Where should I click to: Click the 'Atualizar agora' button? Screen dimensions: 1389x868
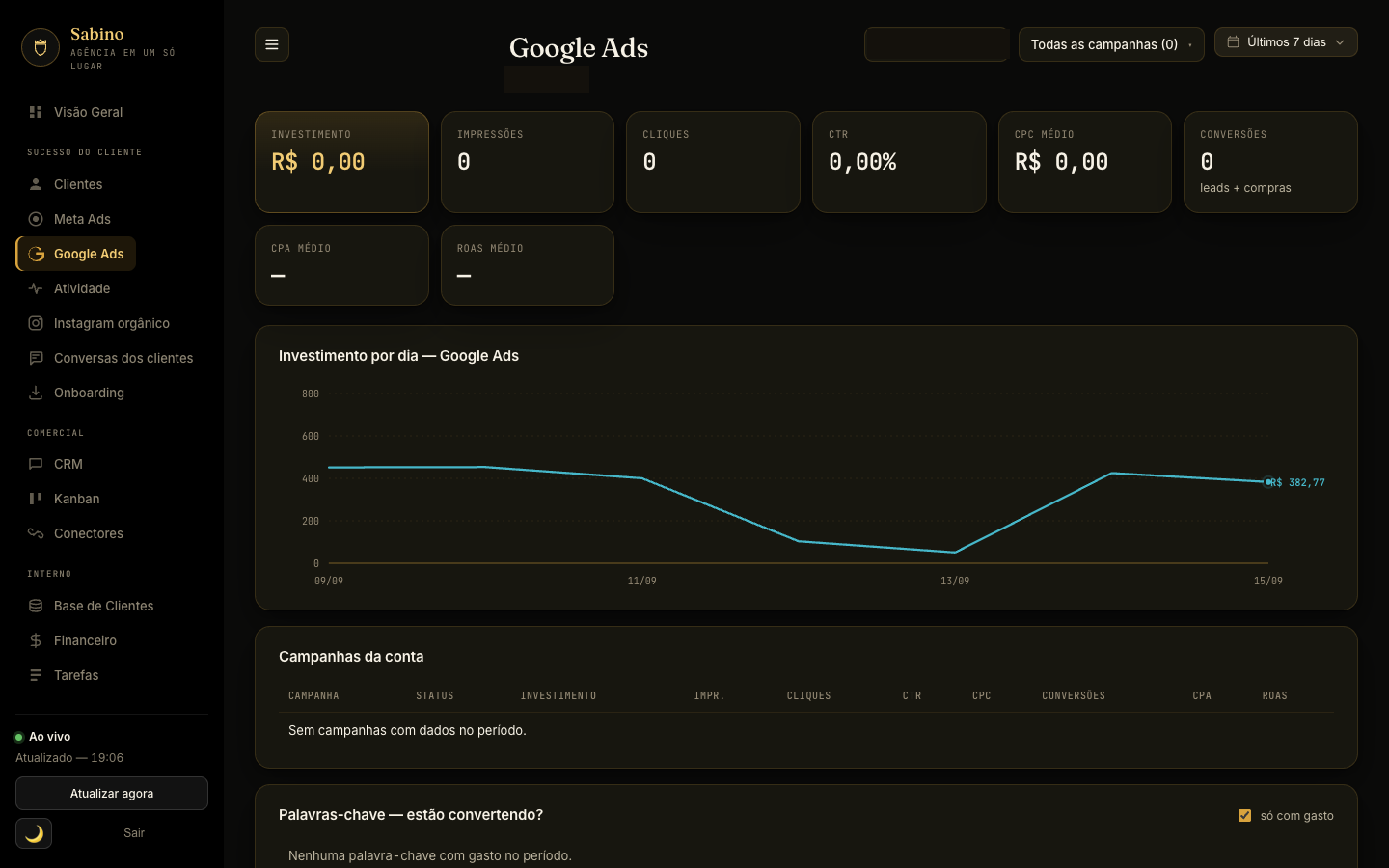click(x=112, y=794)
